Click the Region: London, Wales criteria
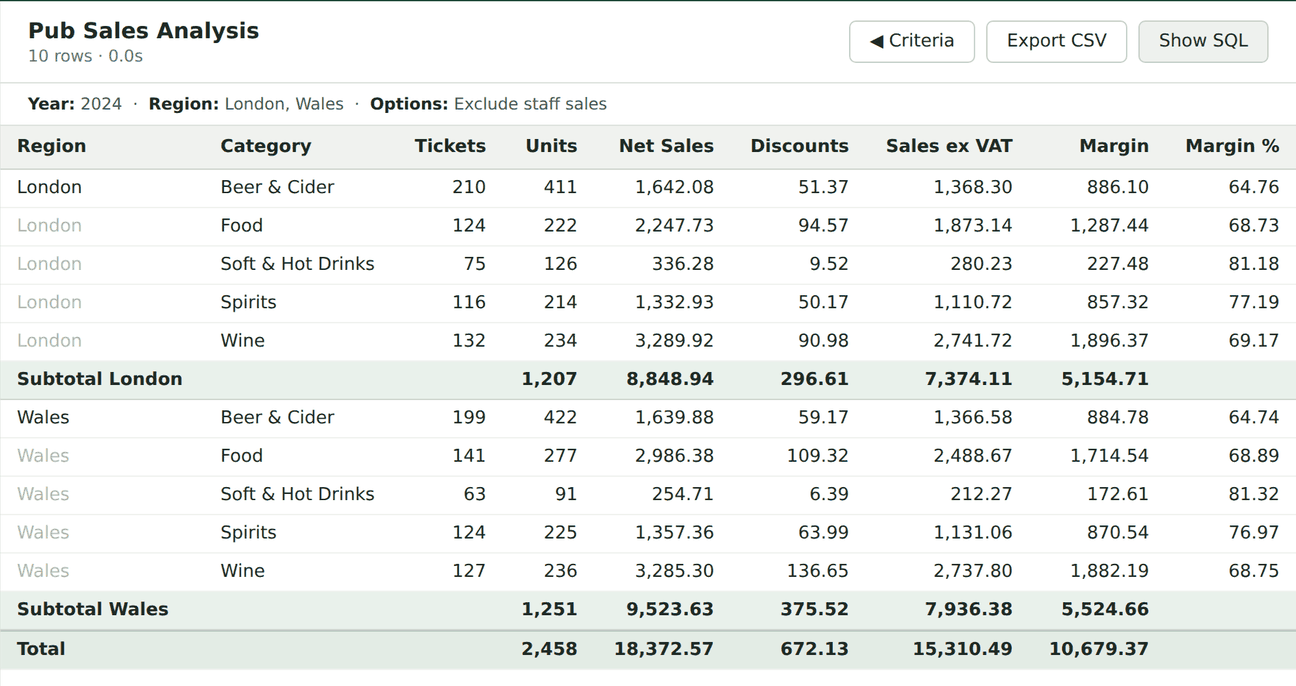Image resolution: width=1296 pixels, height=686 pixels. (246, 104)
